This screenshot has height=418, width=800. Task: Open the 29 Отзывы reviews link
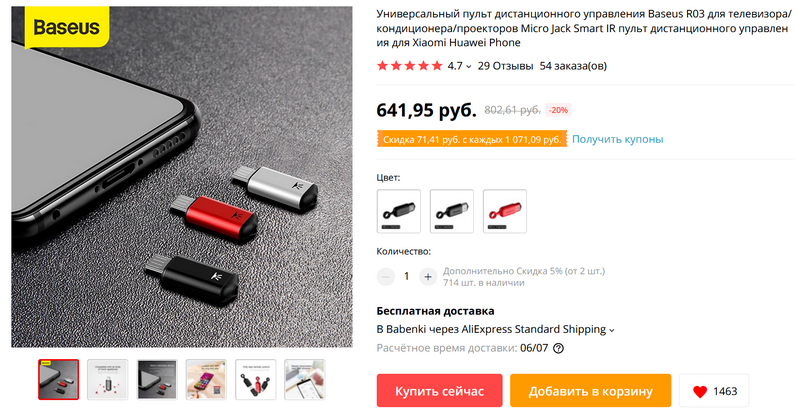[x=505, y=66]
